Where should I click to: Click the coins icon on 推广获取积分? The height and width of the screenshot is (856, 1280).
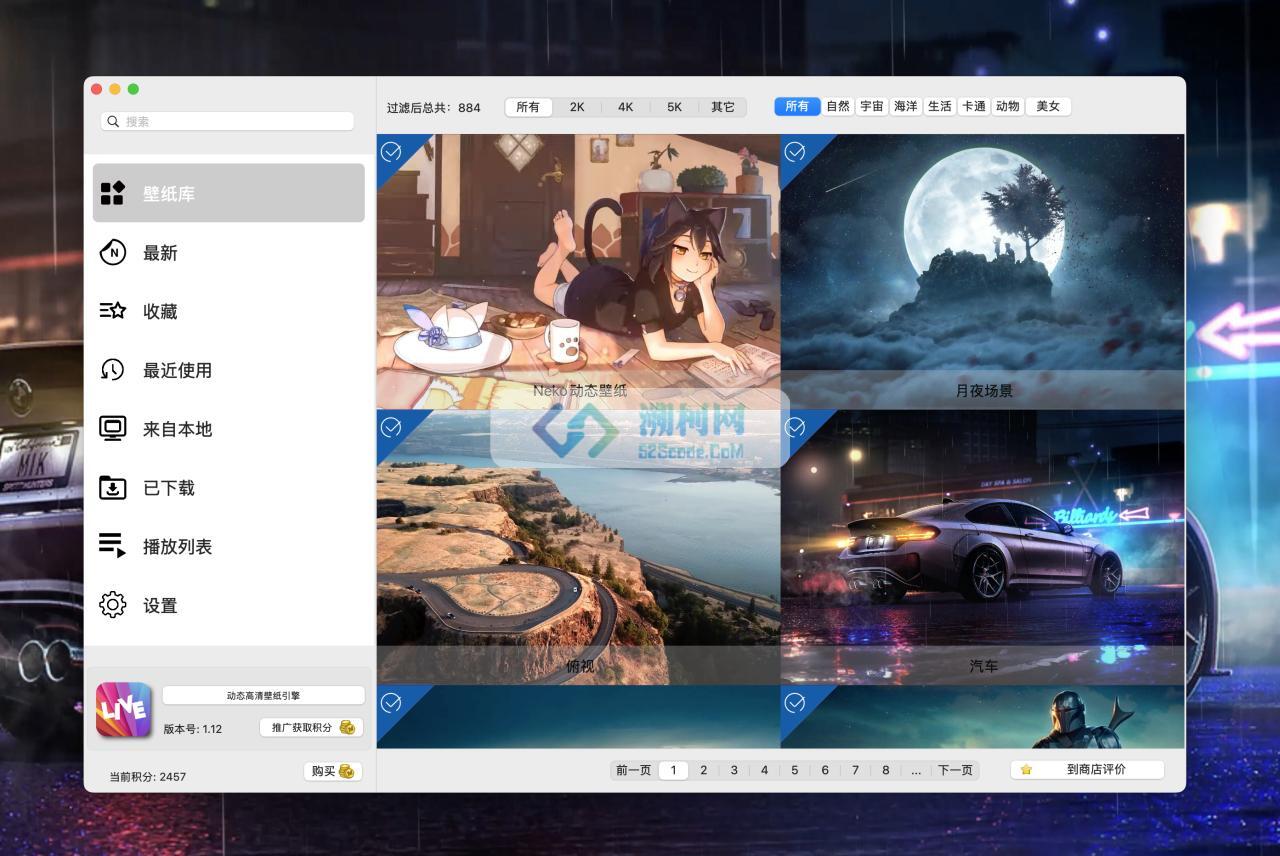[347, 727]
